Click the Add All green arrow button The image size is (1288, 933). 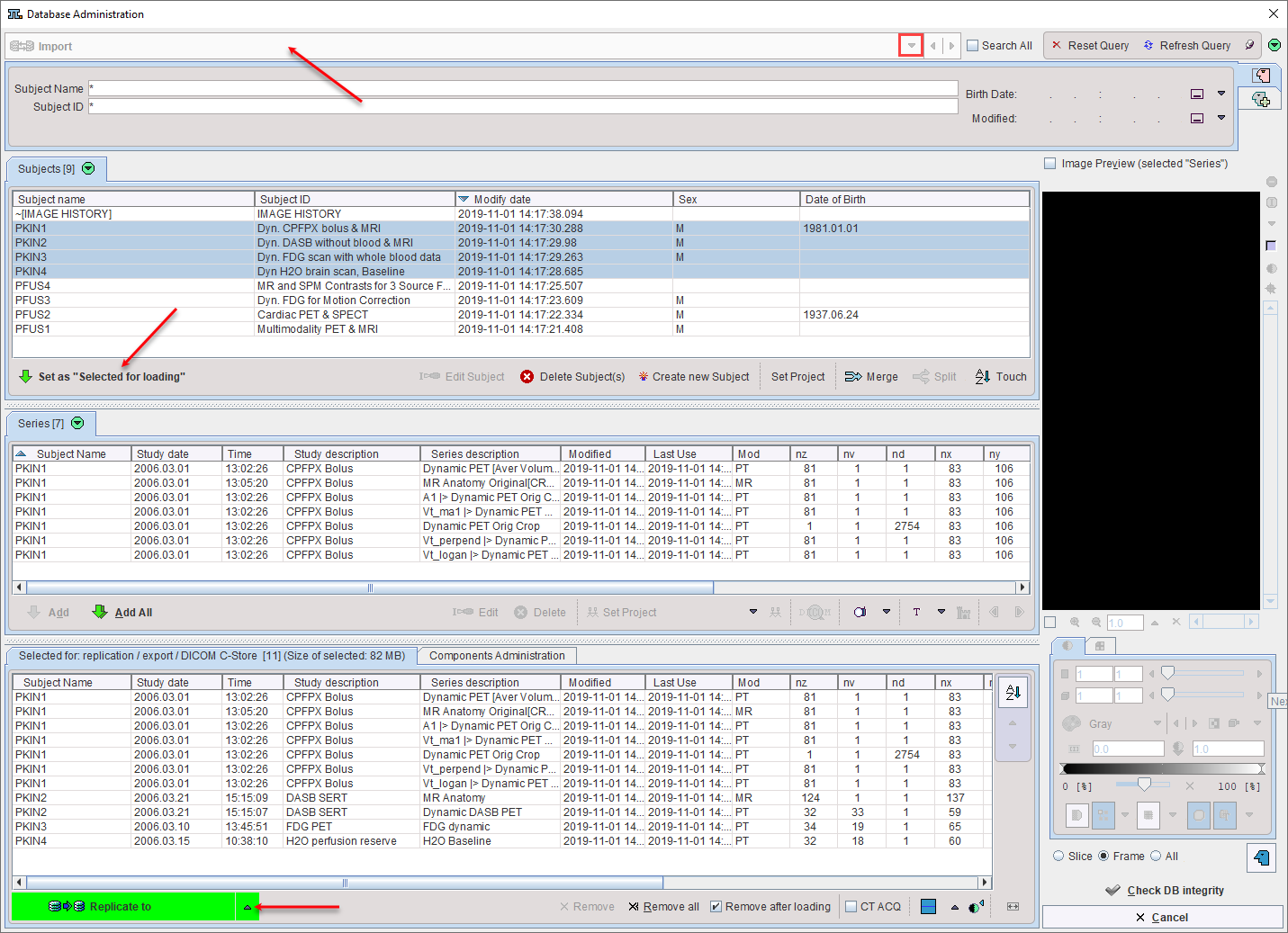click(x=122, y=612)
